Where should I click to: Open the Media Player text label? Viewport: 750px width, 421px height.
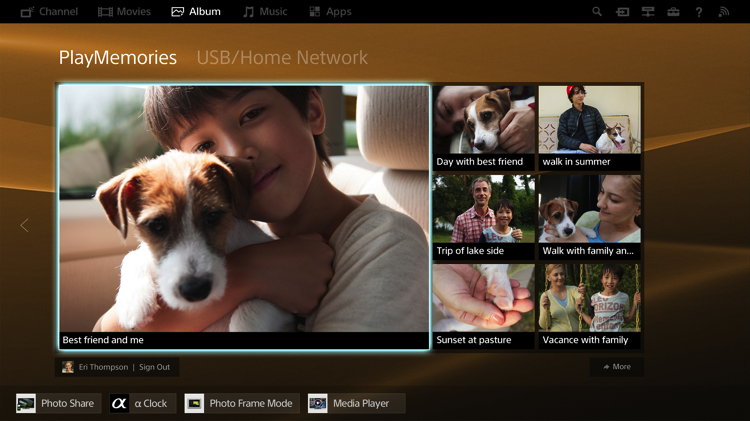click(x=361, y=403)
